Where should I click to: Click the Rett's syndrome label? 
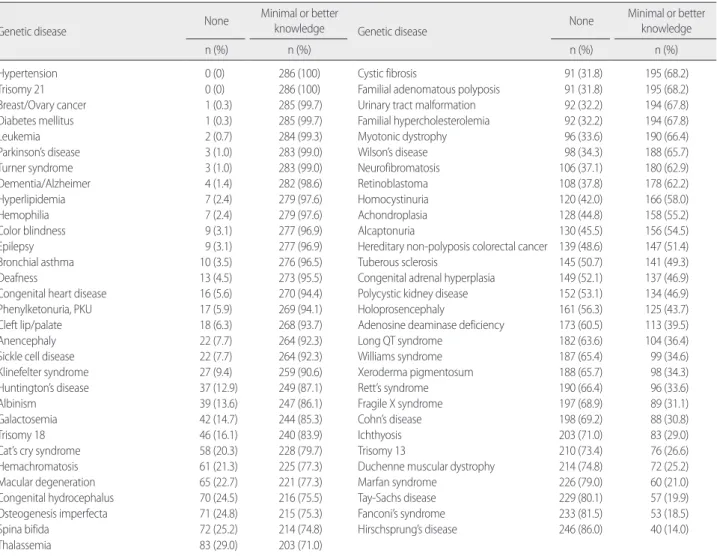click(x=393, y=388)
